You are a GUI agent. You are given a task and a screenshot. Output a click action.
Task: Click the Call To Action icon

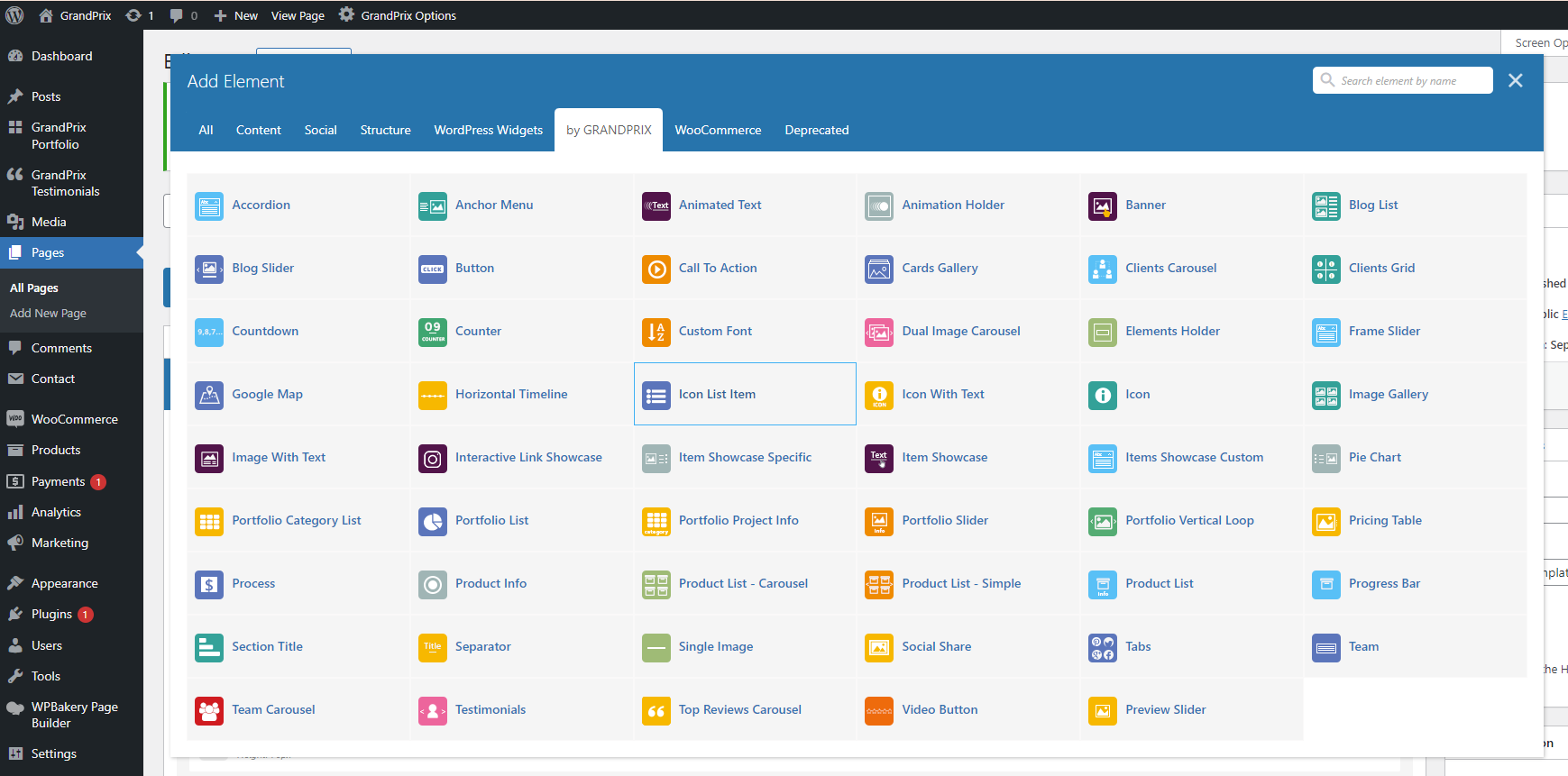coord(656,269)
